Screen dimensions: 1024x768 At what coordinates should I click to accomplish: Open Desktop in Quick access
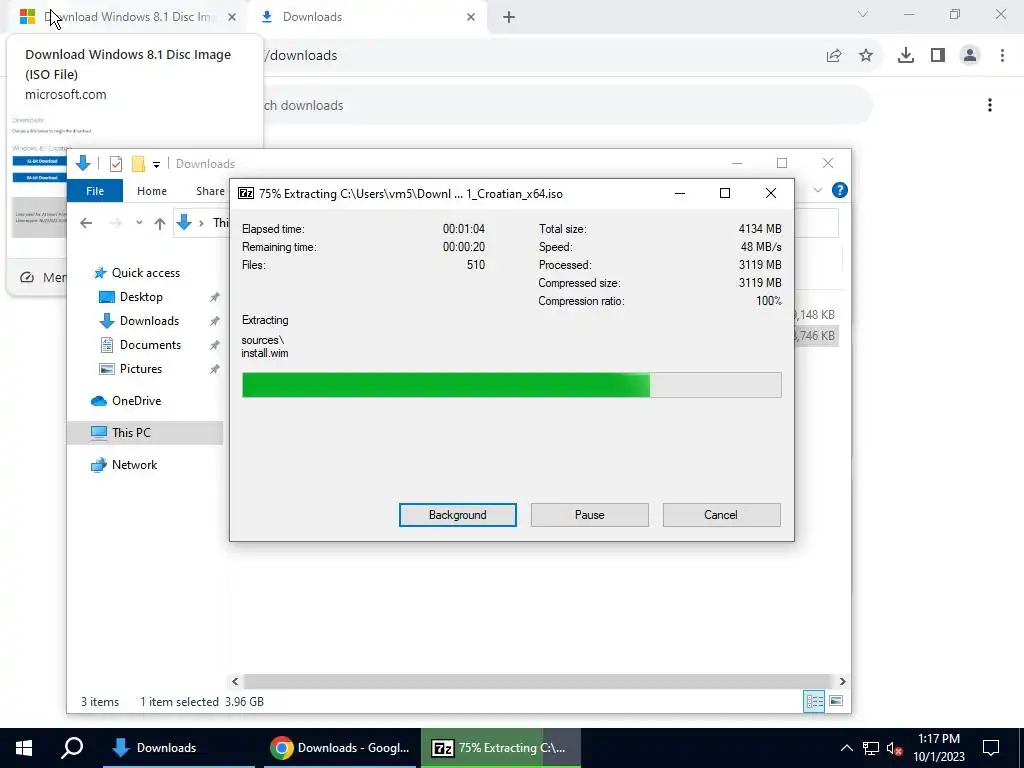(140, 296)
